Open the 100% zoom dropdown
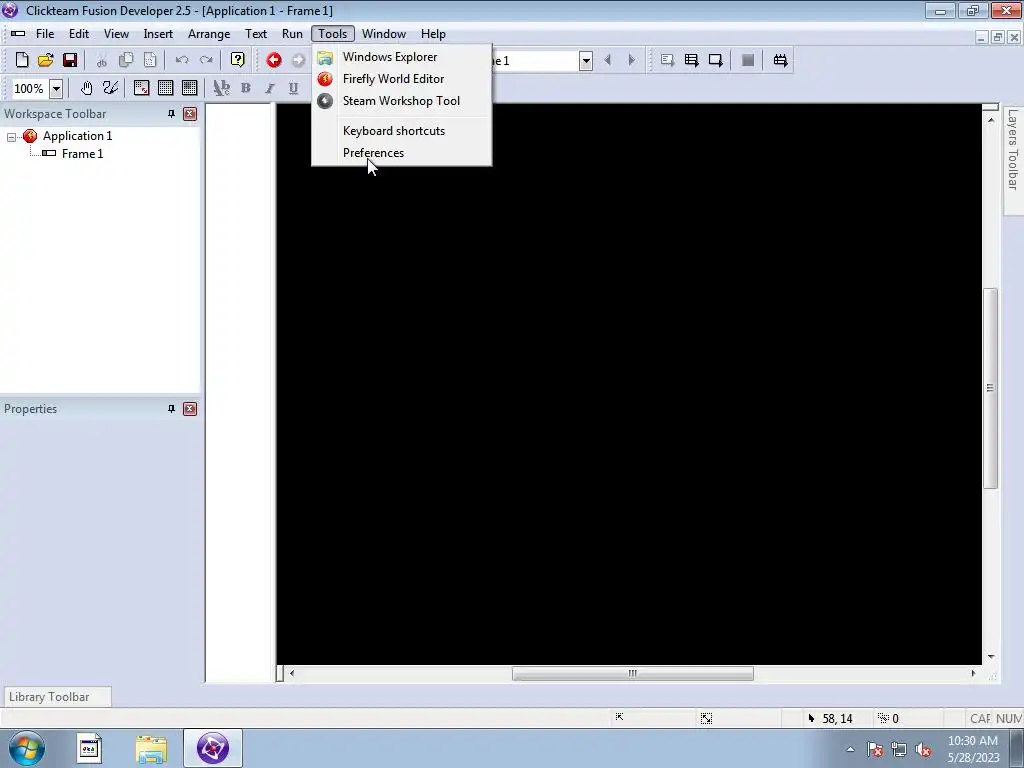This screenshot has width=1024, height=768. pos(56,88)
